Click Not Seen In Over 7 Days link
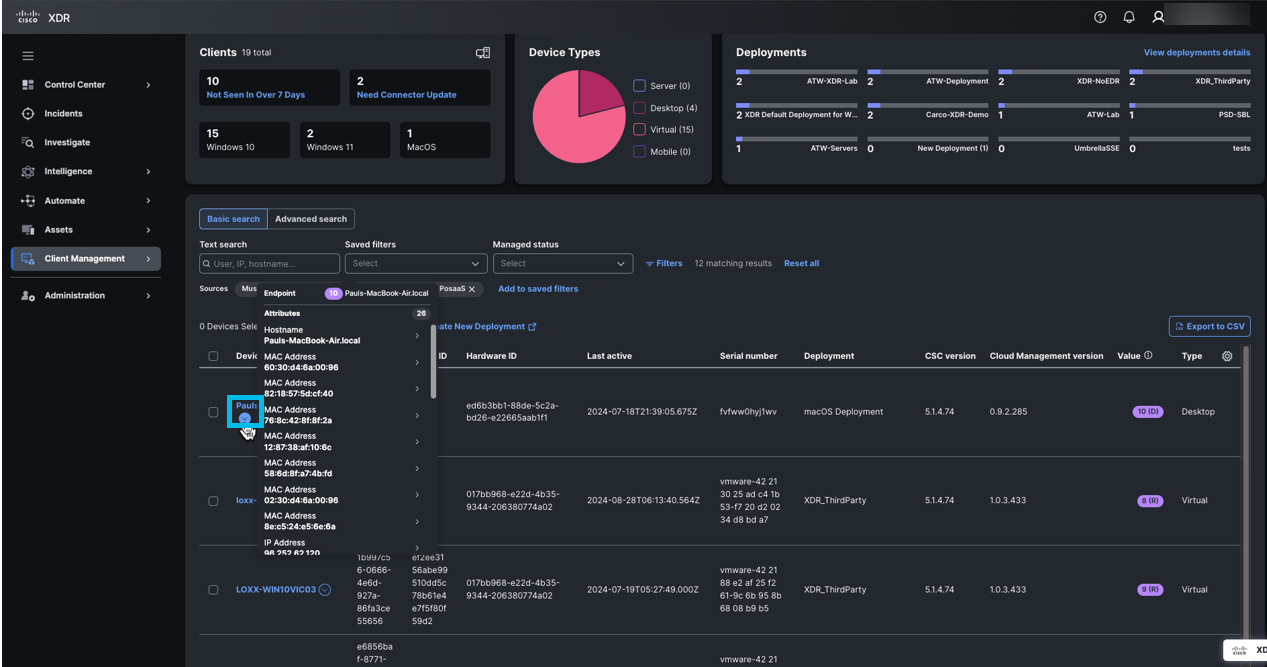 click(x=256, y=95)
